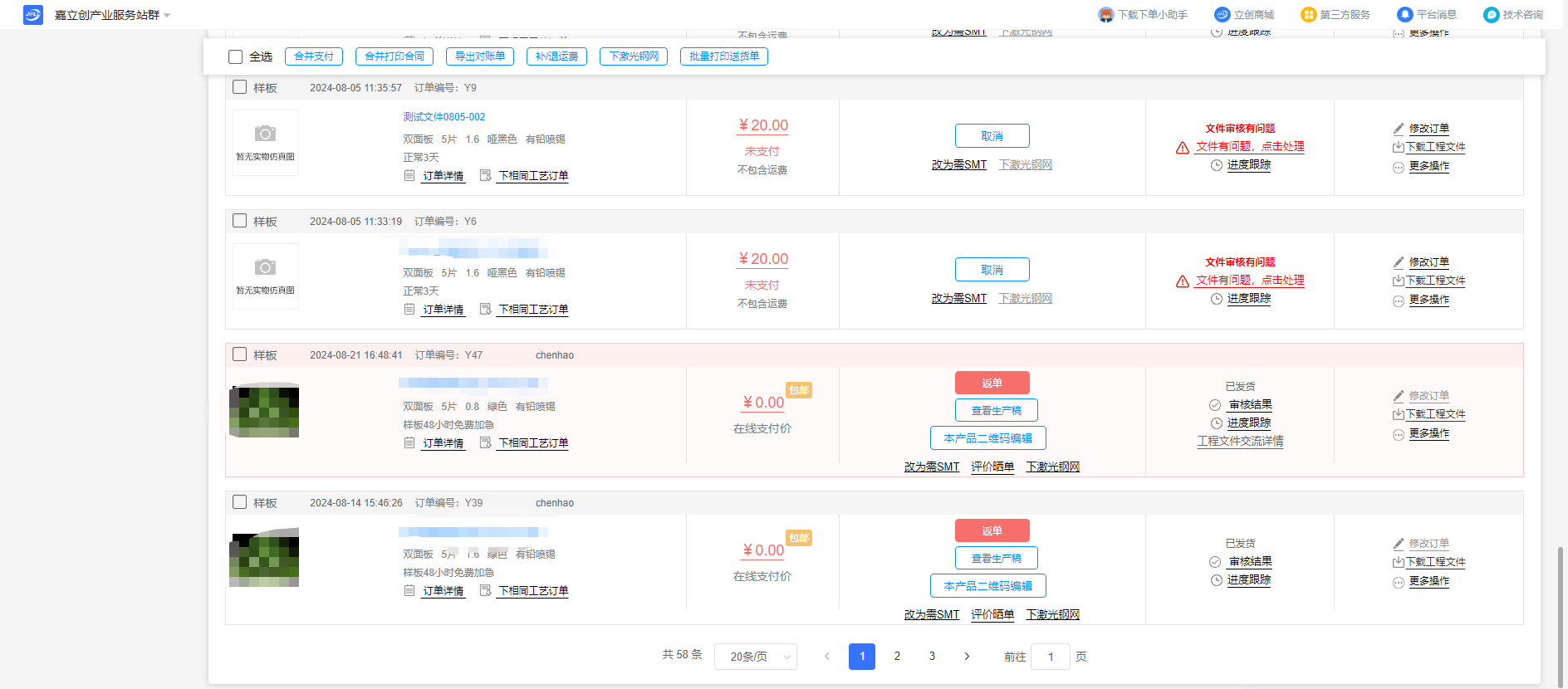Select the order Y47 checkbox
Viewport: 1568px width, 689px height.
click(x=240, y=354)
